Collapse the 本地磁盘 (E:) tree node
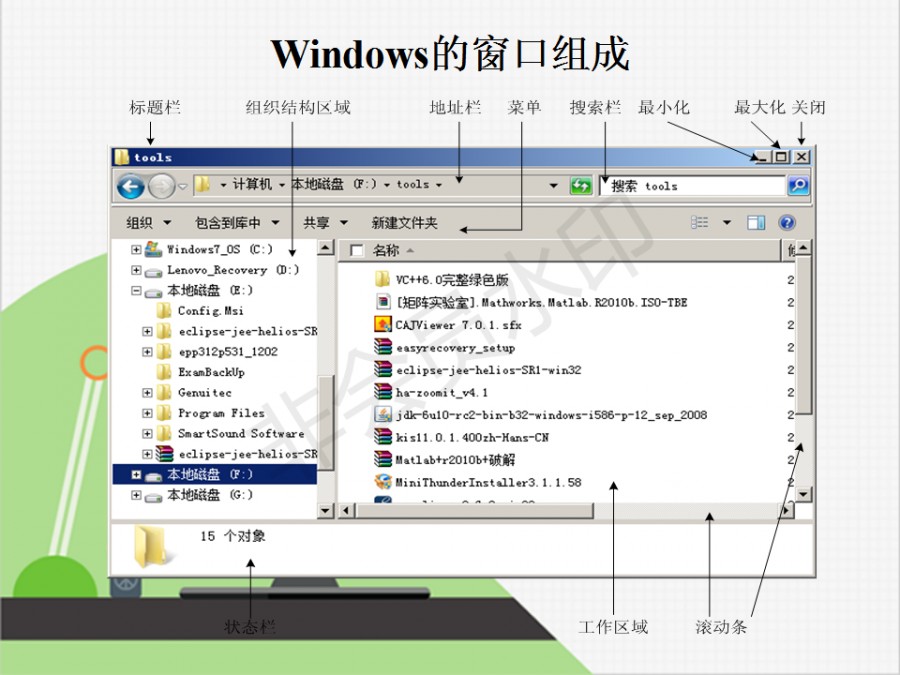900x675 pixels. coord(136,291)
